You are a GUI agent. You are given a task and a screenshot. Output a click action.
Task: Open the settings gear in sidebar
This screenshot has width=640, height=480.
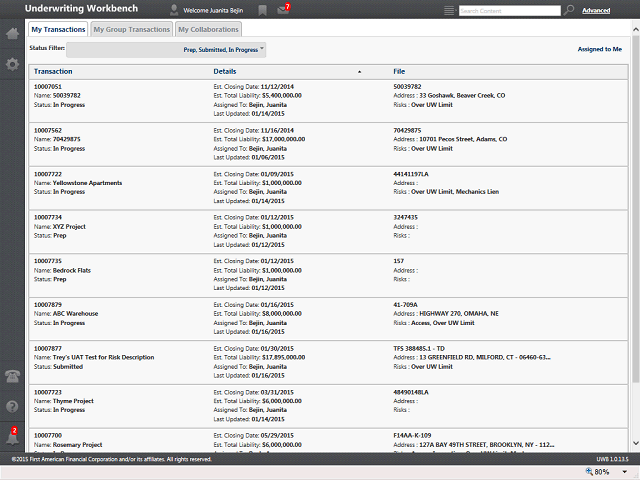coord(12,64)
